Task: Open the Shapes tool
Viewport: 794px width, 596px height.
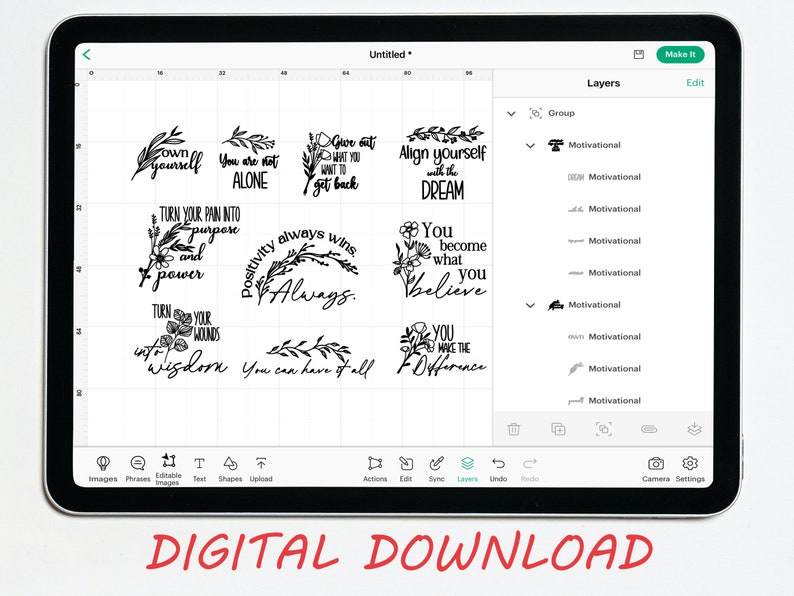Action: (x=230, y=468)
